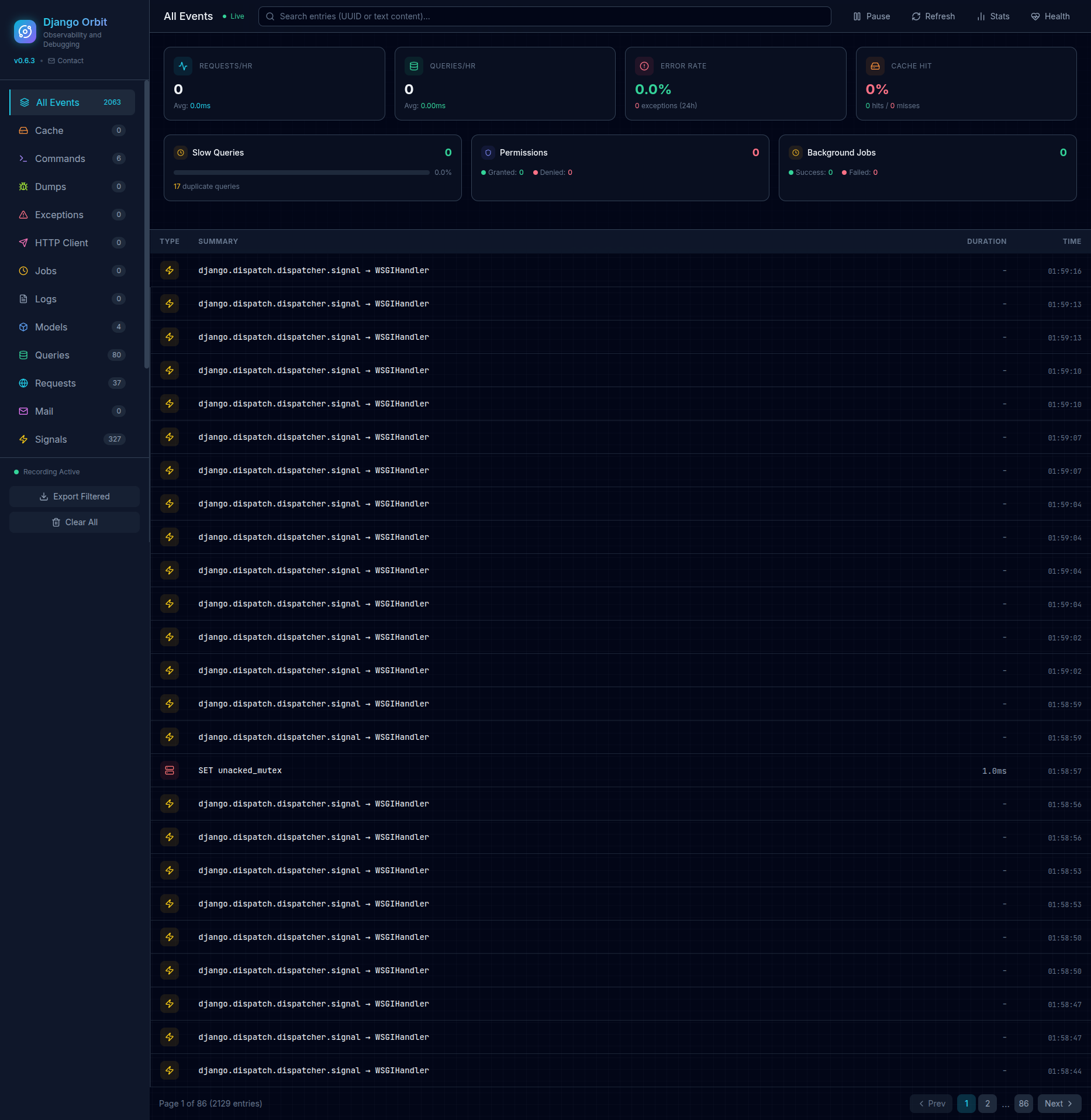Click the TIME column header

click(1072, 242)
